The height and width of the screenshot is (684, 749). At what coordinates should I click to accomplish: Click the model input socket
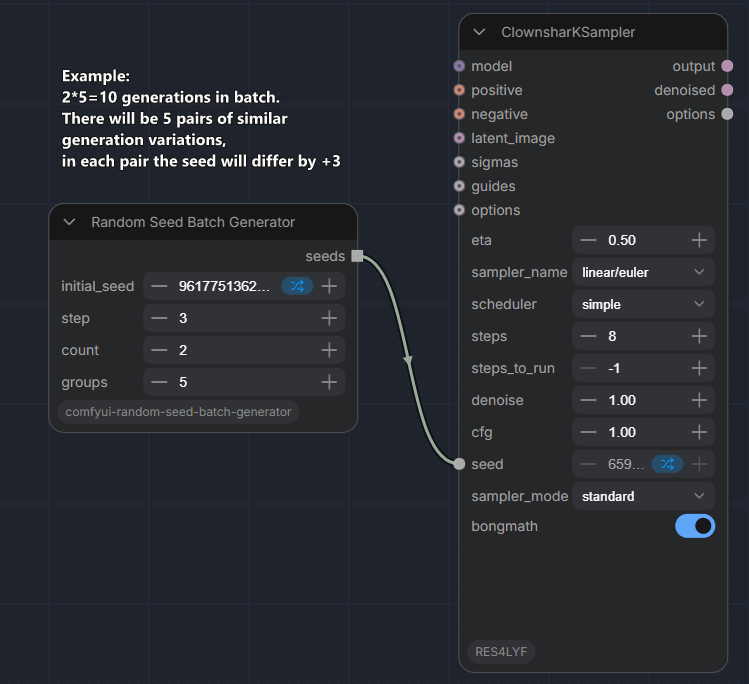(x=459, y=66)
